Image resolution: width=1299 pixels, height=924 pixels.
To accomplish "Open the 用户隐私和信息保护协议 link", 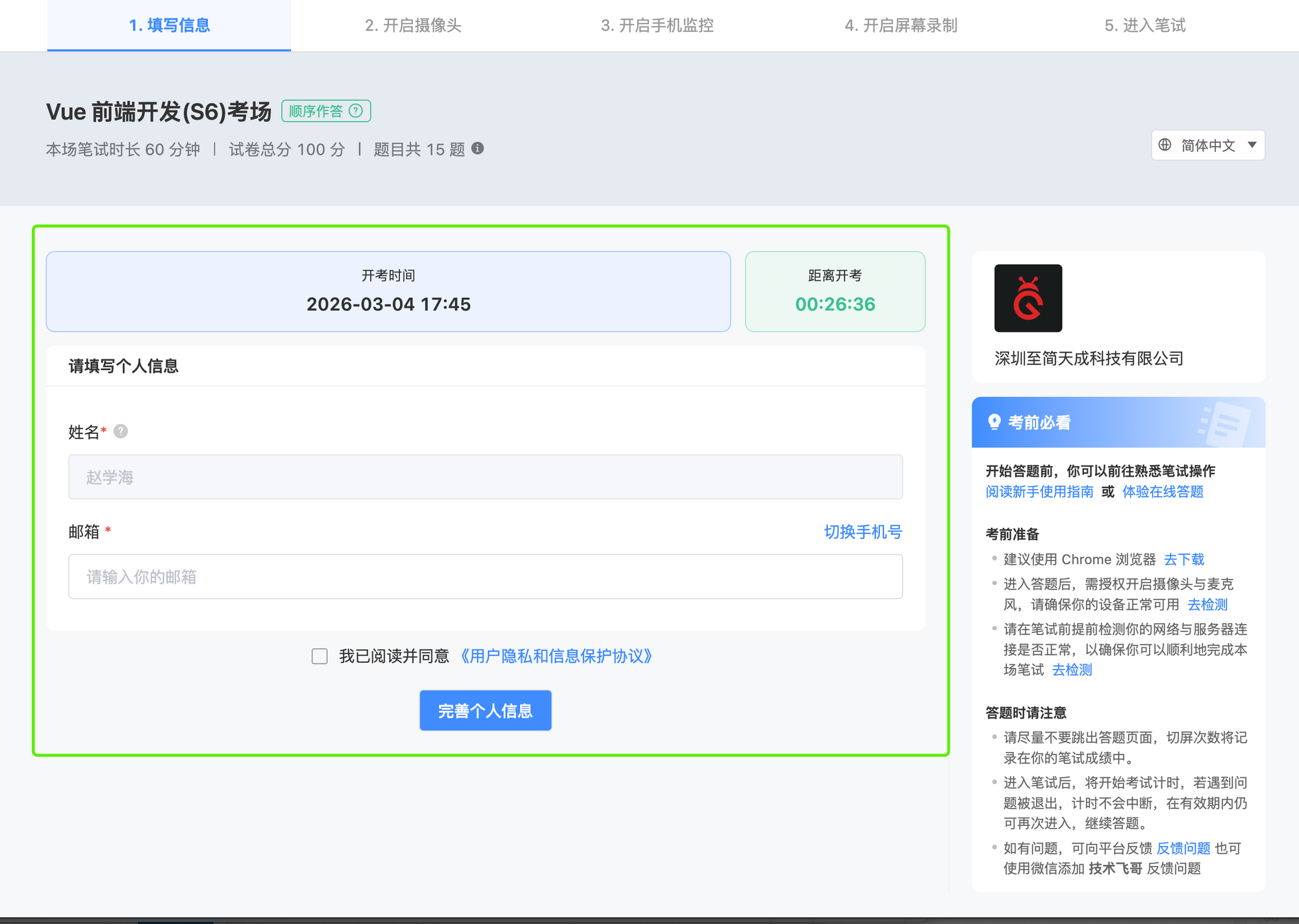I will tap(556, 656).
